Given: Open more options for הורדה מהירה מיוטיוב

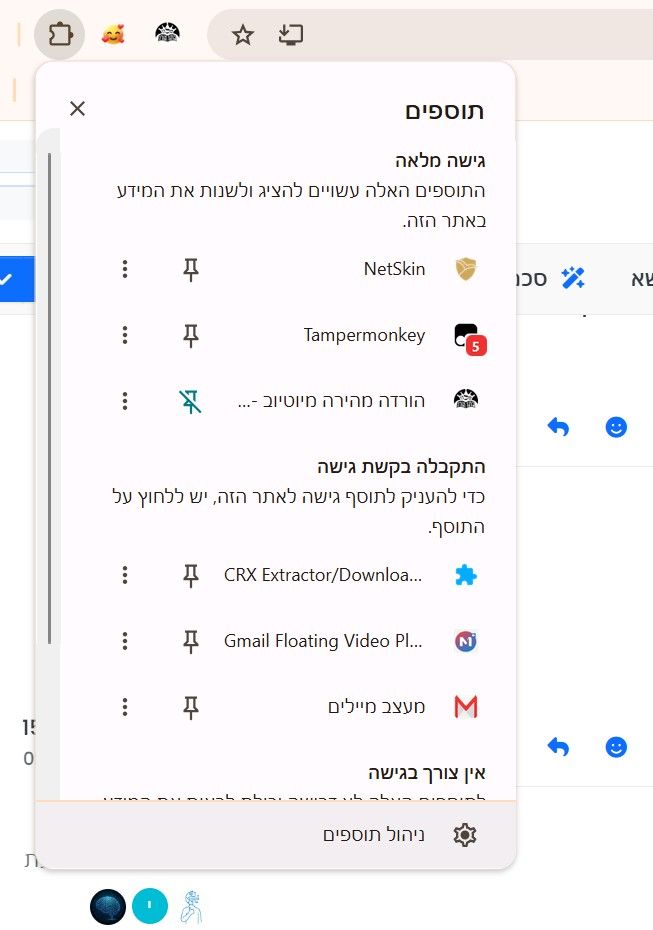Looking at the screenshot, I should pyautogui.click(x=125, y=401).
